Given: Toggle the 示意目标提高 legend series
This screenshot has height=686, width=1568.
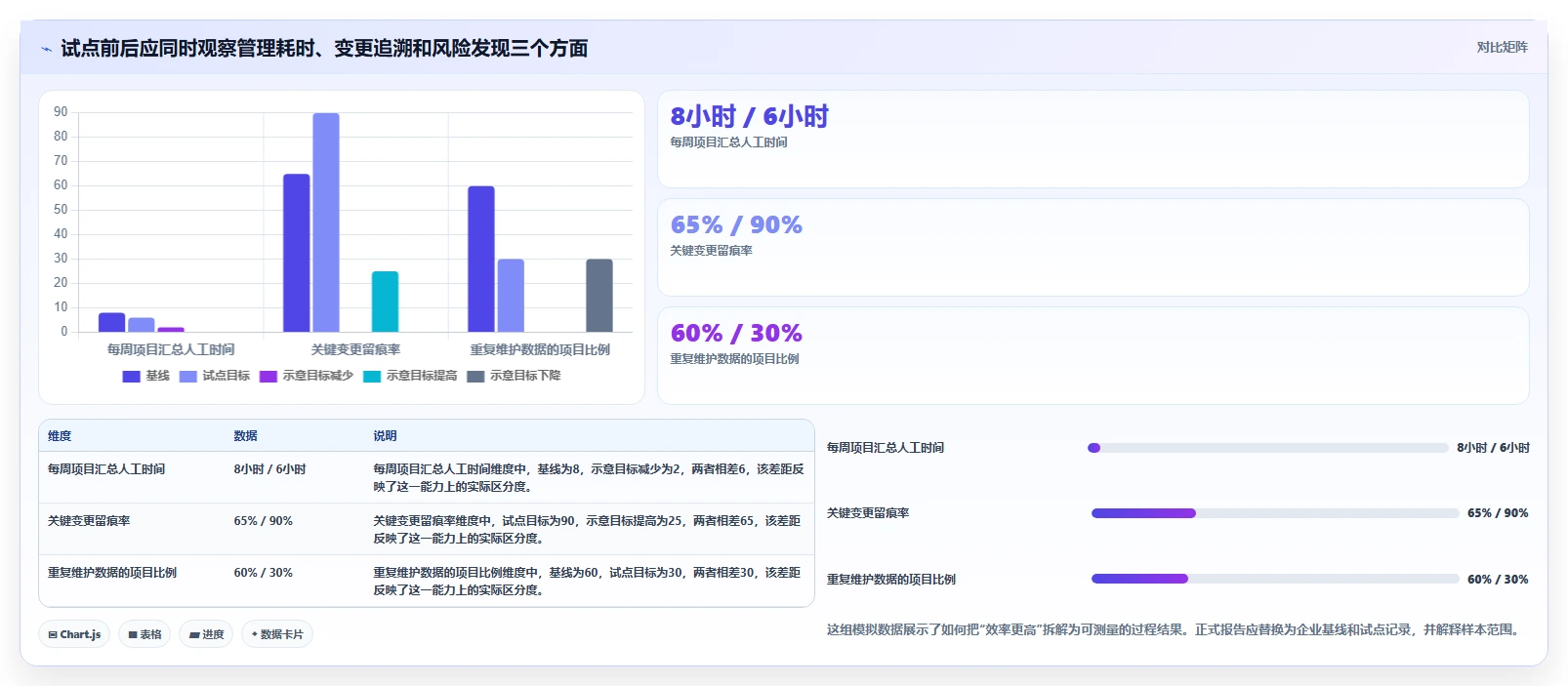Looking at the screenshot, I should click(410, 376).
